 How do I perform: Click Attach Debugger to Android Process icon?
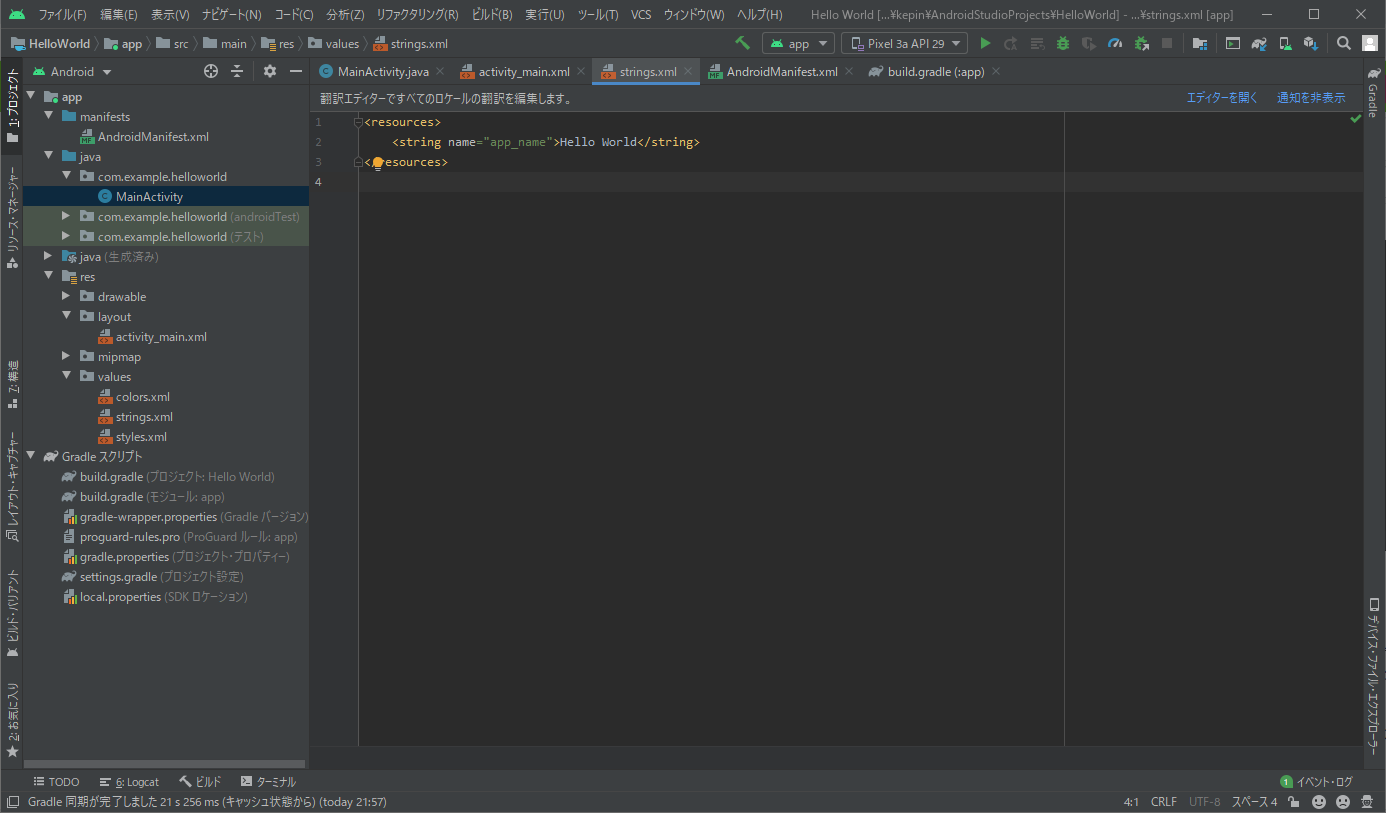1141,43
